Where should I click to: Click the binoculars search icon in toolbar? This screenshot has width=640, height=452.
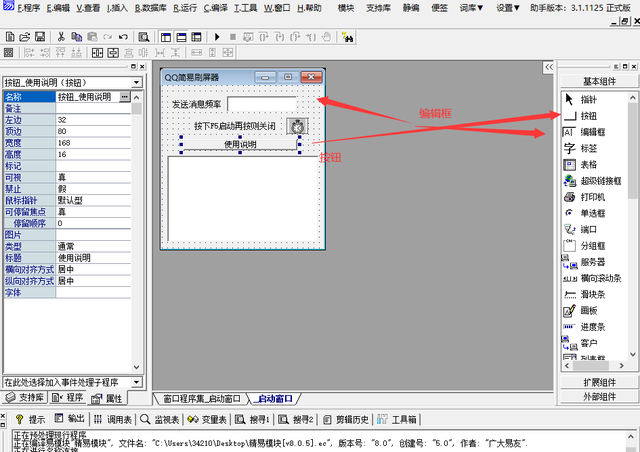tap(347, 37)
